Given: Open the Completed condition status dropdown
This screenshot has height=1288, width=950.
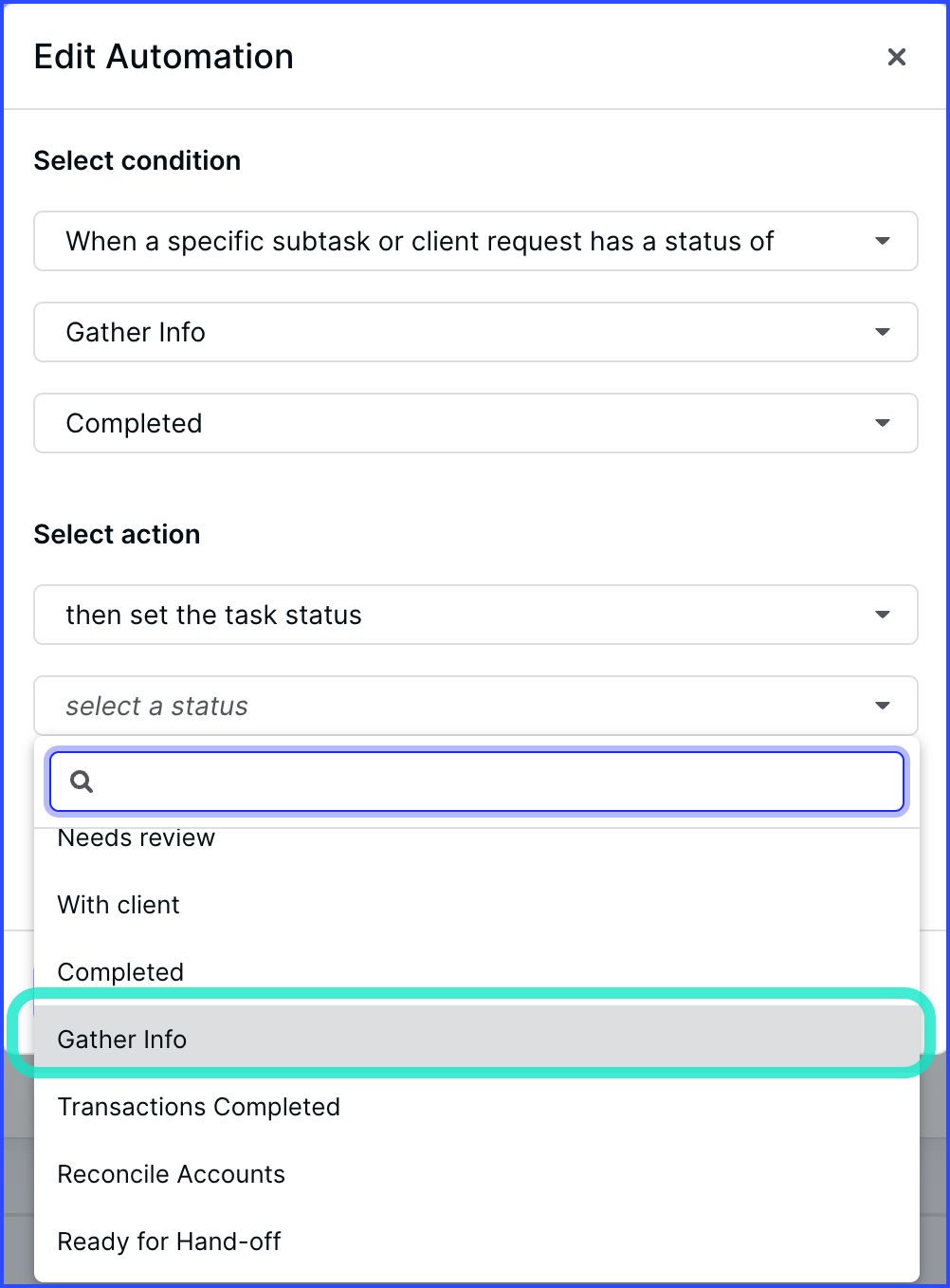Looking at the screenshot, I should pyautogui.click(x=476, y=423).
